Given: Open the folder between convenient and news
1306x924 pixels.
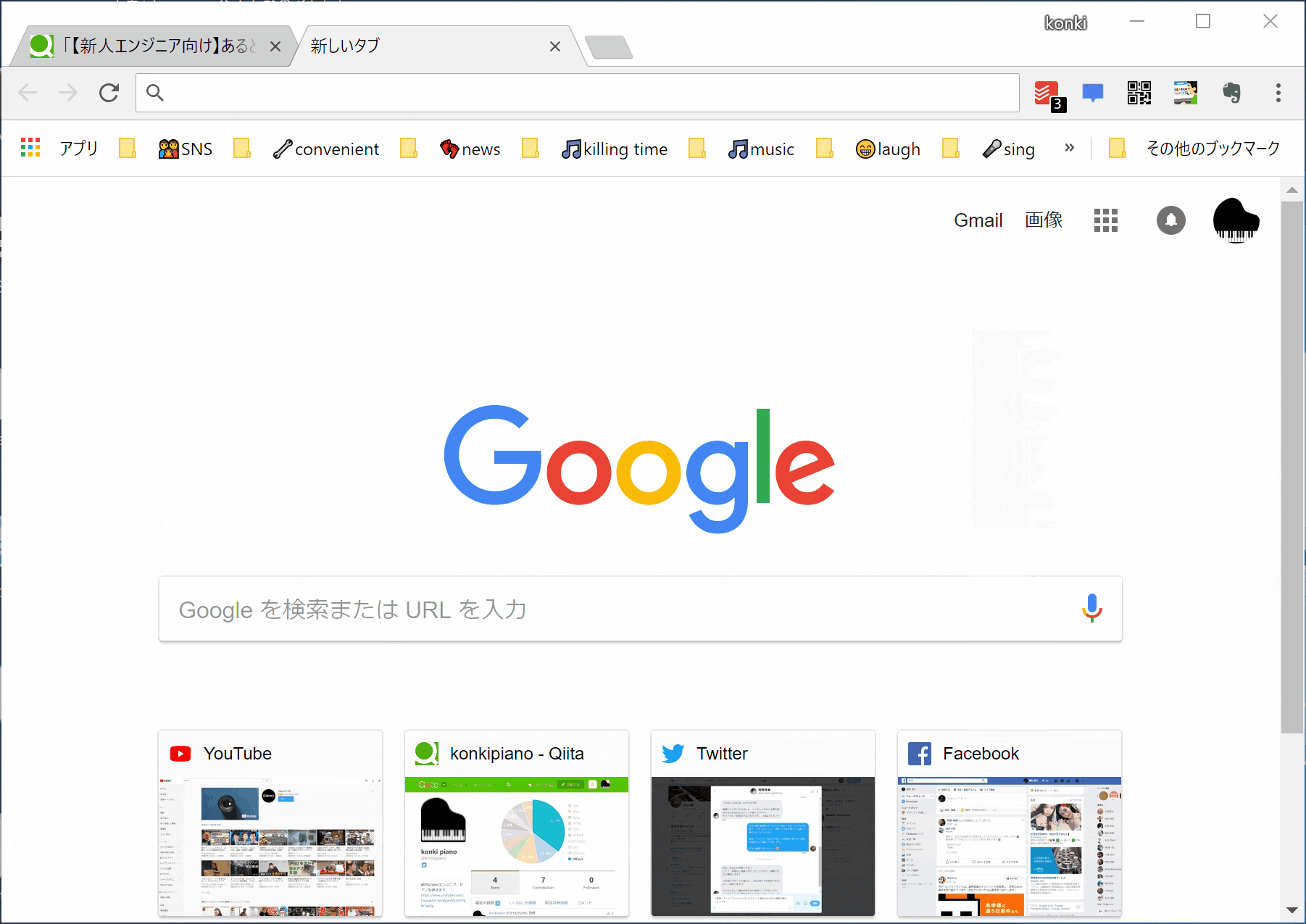Looking at the screenshot, I should coord(409,149).
